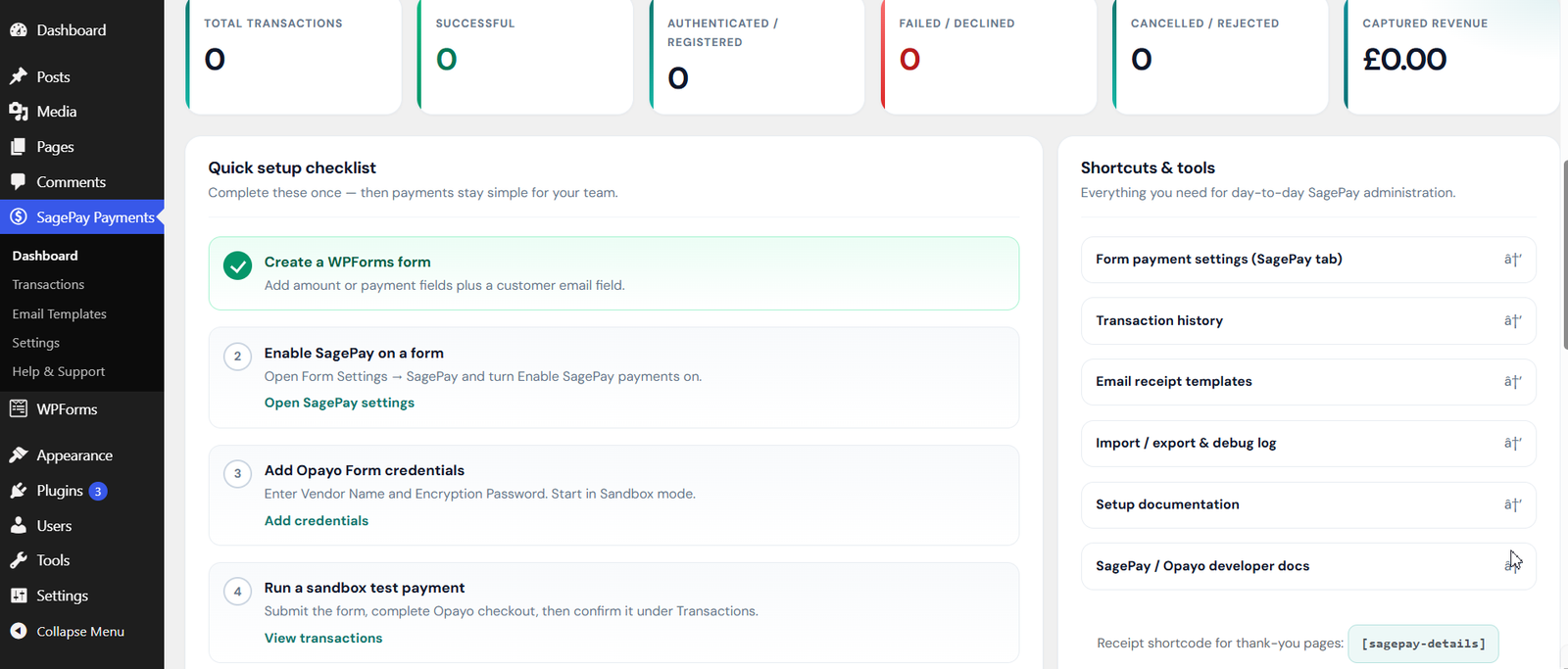Open the Appearance menu
Screen dimensions: 1568x669
(x=82, y=455)
